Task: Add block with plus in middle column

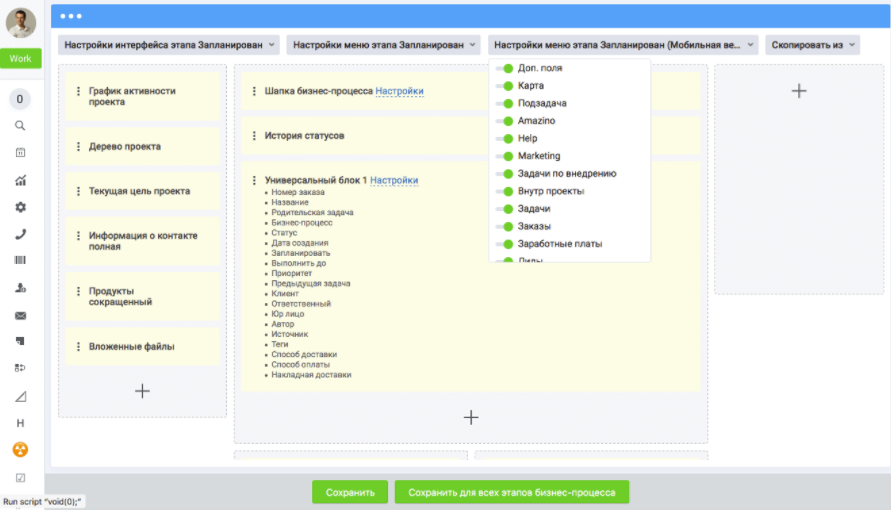Action: point(471,417)
